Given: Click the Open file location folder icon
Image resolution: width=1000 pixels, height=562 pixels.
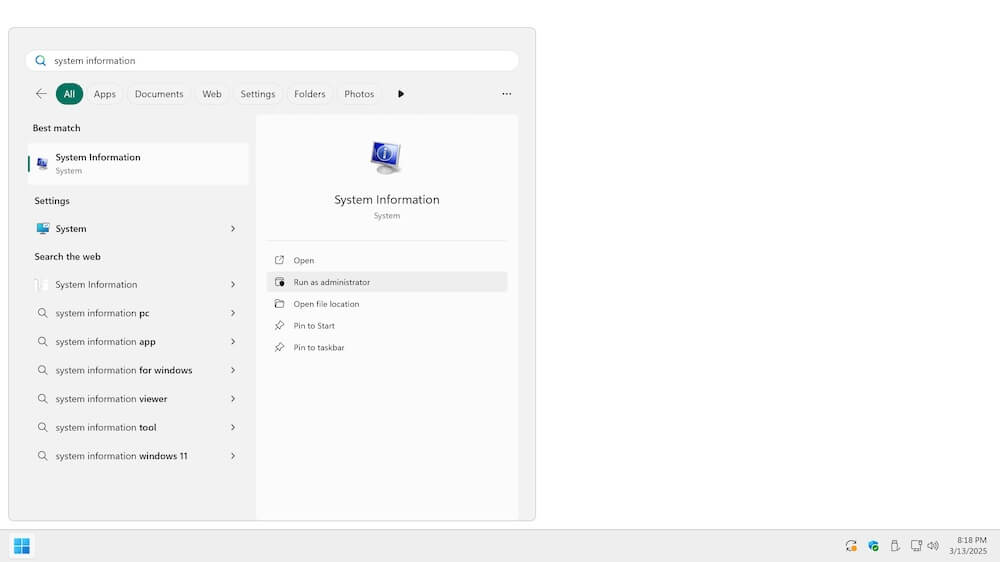Looking at the screenshot, I should [x=279, y=304].
